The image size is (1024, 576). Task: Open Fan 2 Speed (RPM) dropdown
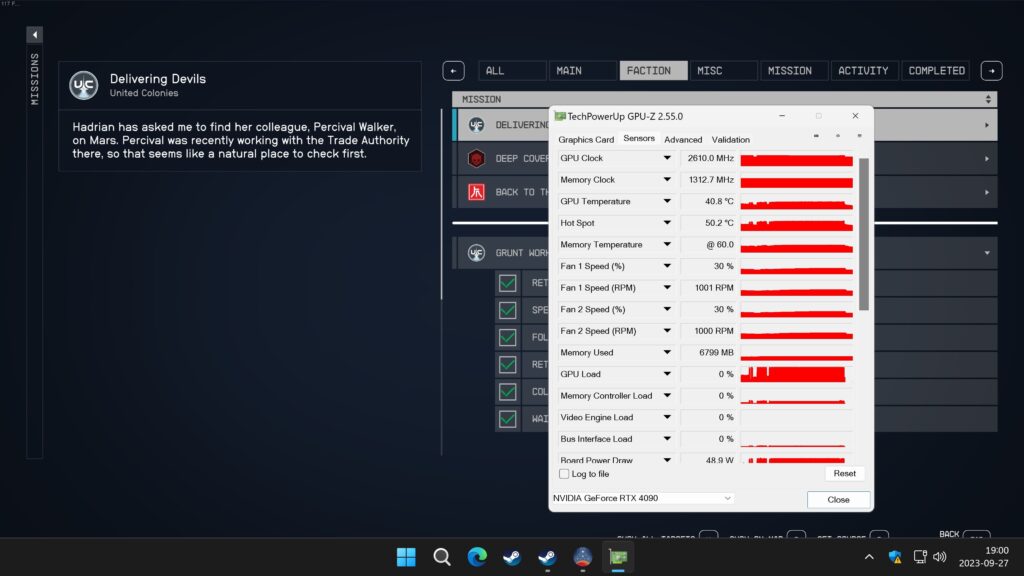click(667, 330)
